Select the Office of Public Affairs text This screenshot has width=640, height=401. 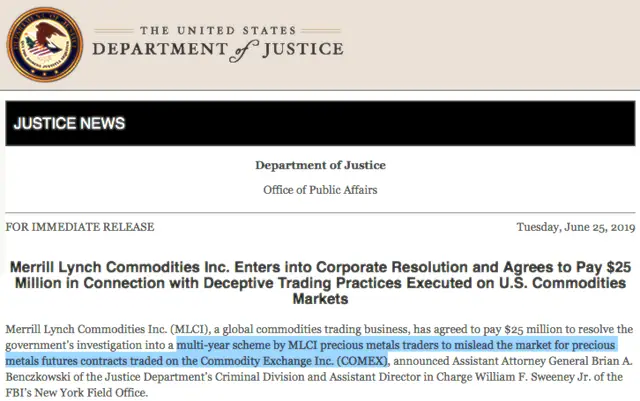pos(320,190)
